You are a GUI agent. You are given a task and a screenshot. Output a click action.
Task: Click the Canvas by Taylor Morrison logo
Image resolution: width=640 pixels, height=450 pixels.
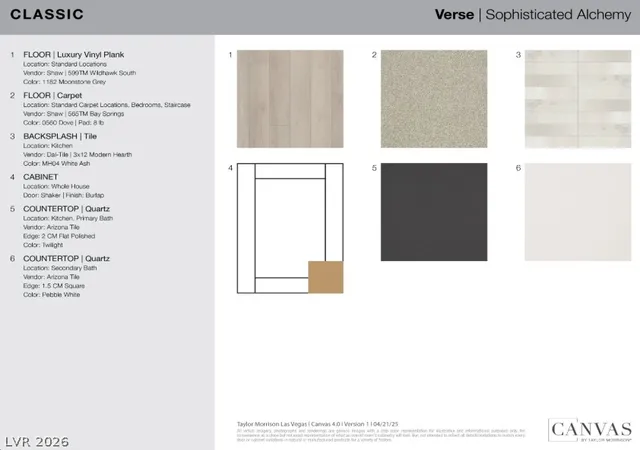click(x=590, y=430)
